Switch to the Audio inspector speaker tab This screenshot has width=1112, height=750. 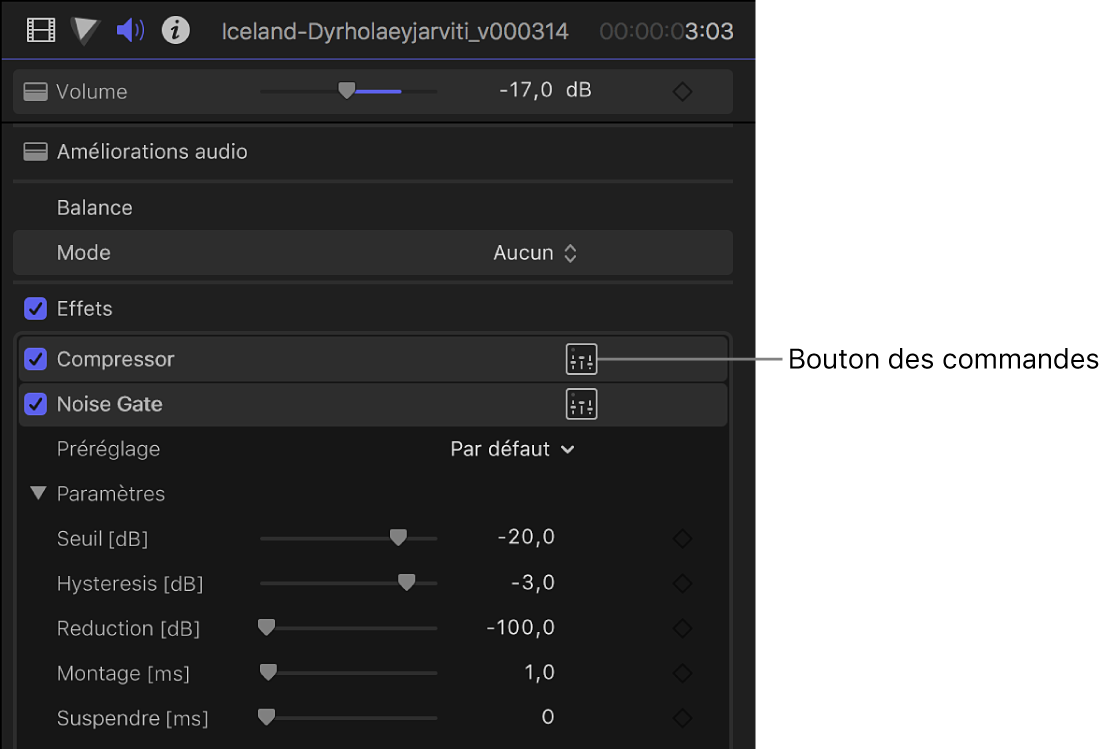129,30
